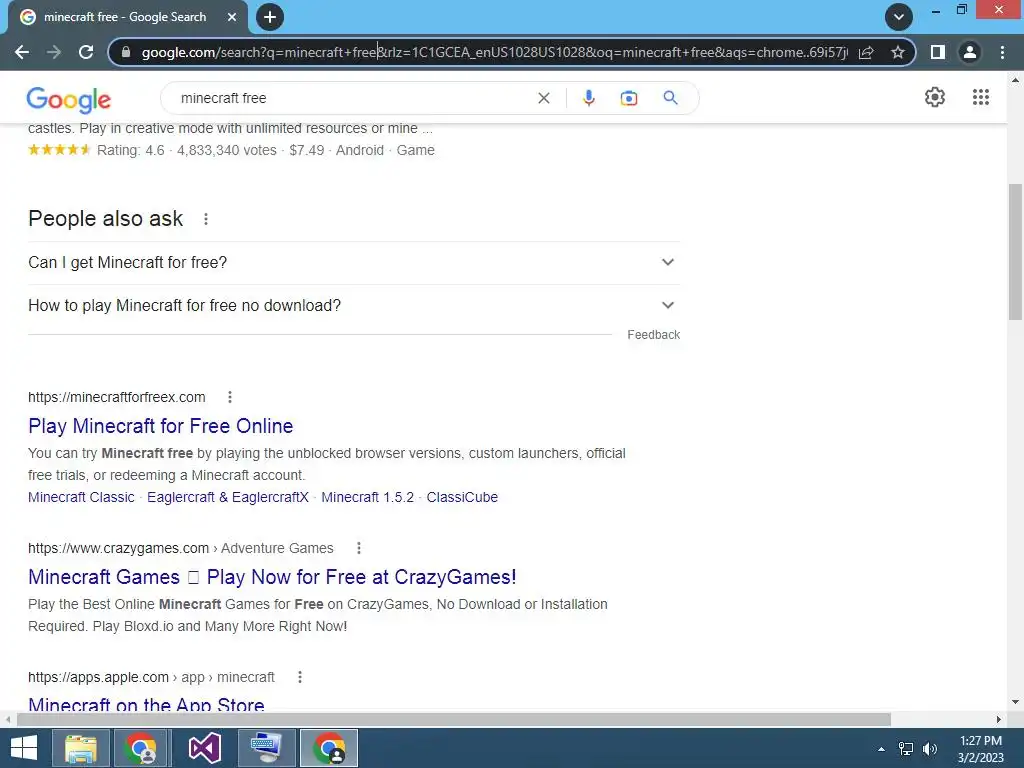Click the Google logo
Viewport: 1024px width, 768px height.
(69, 99)
